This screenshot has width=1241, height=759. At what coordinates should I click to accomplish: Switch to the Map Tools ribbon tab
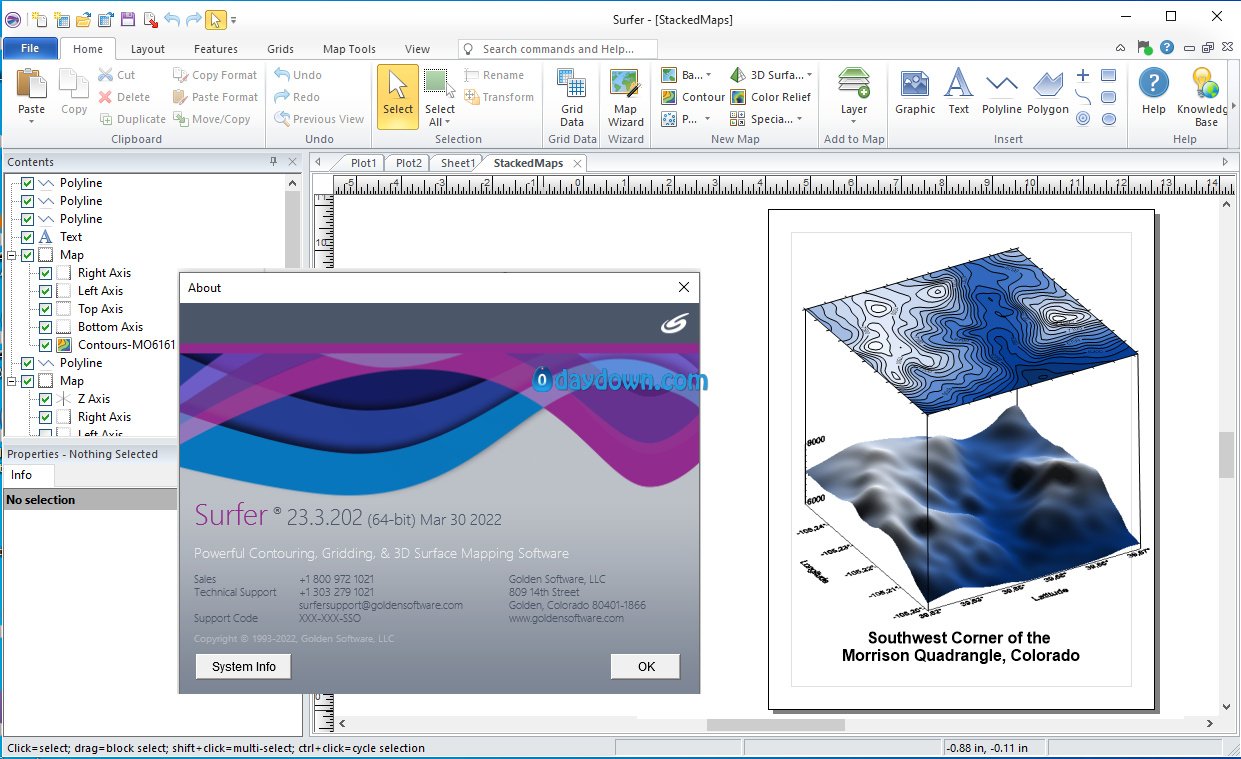349,49
